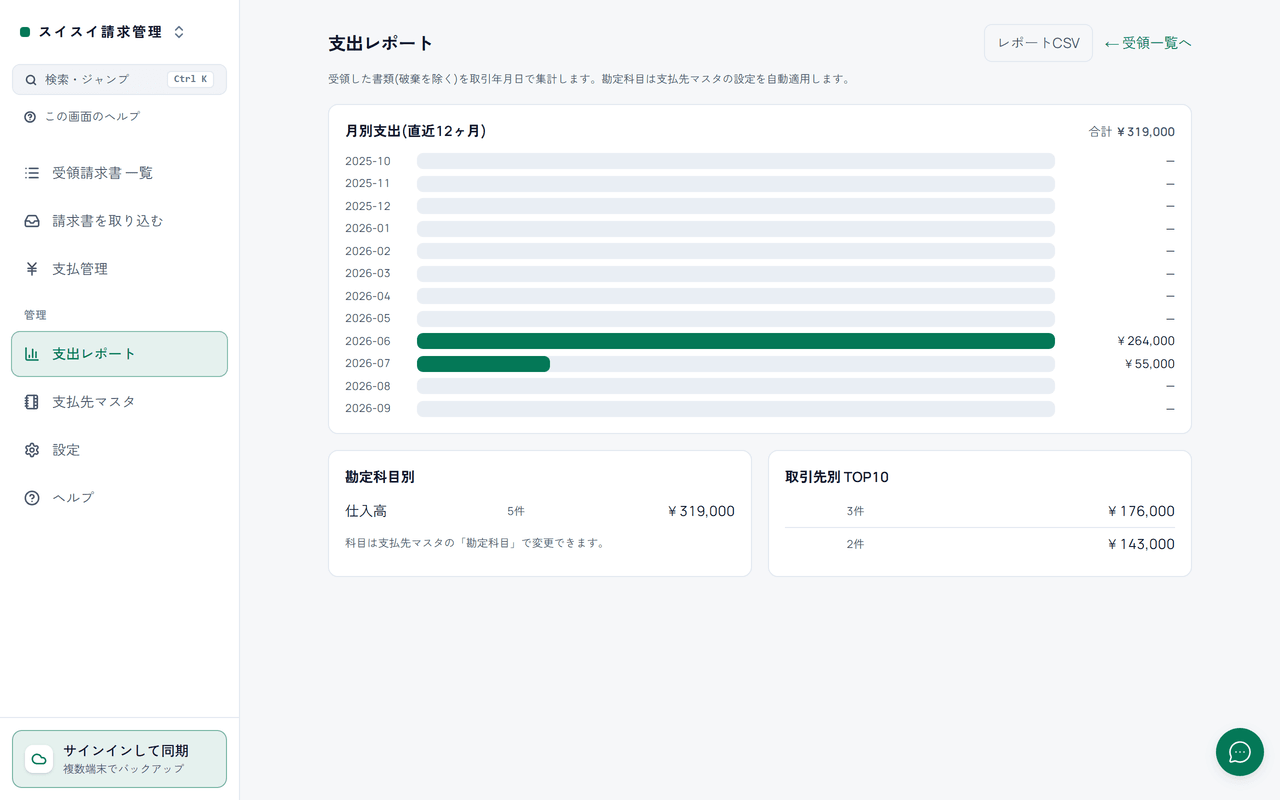Click the 2026-01 month label
Viewport: 1280px width, 800px height.
click(368, 228)
